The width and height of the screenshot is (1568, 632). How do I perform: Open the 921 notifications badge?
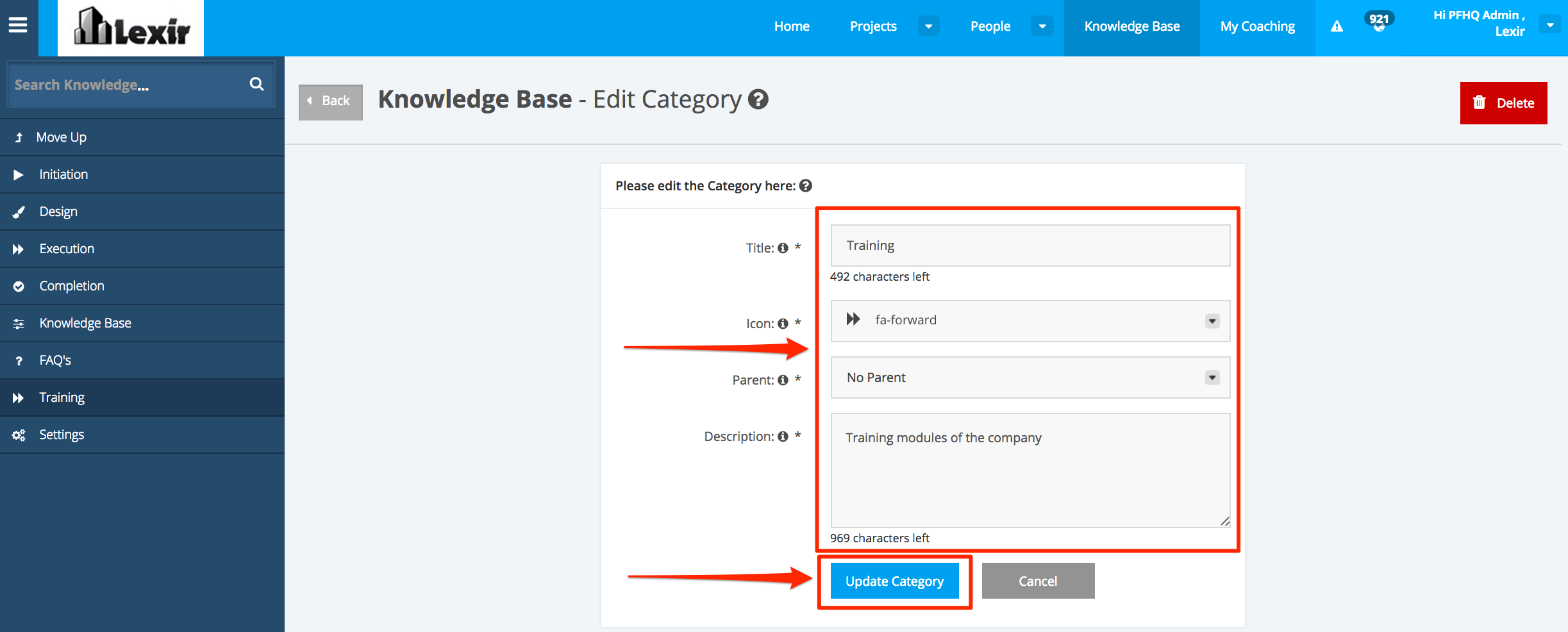[x=1379, y=21]
